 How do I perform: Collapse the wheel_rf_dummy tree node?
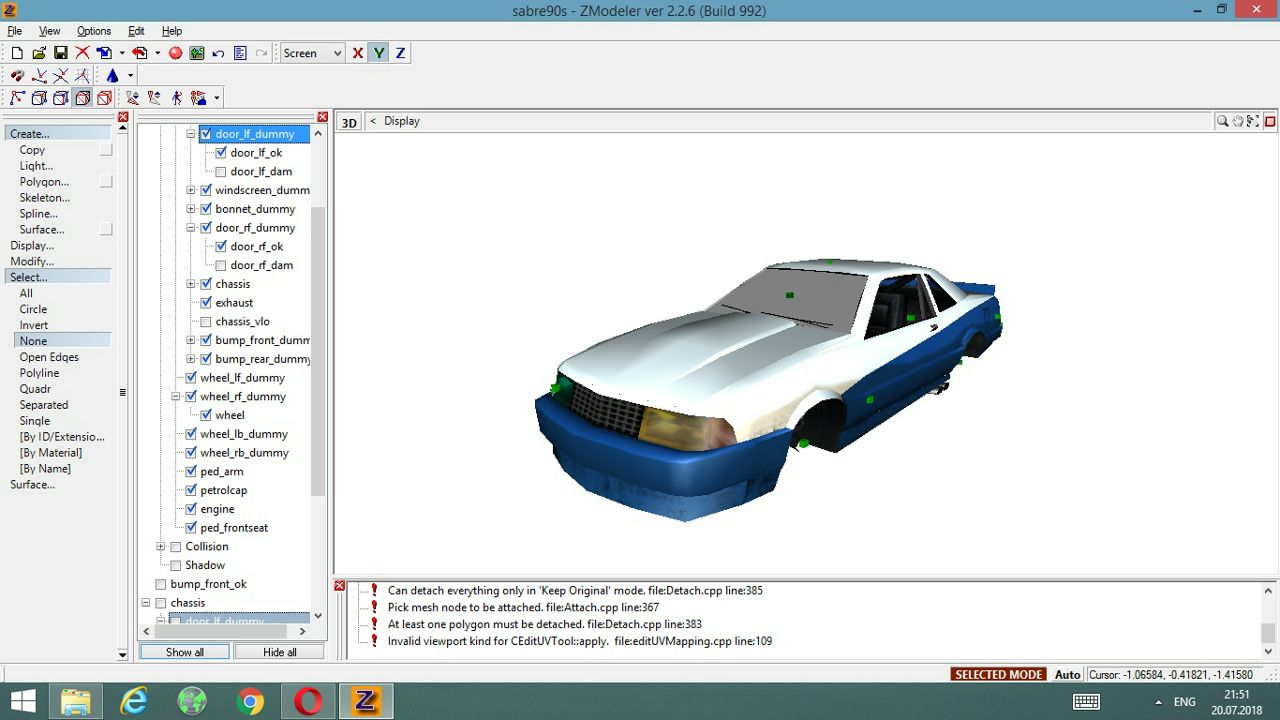175,397
